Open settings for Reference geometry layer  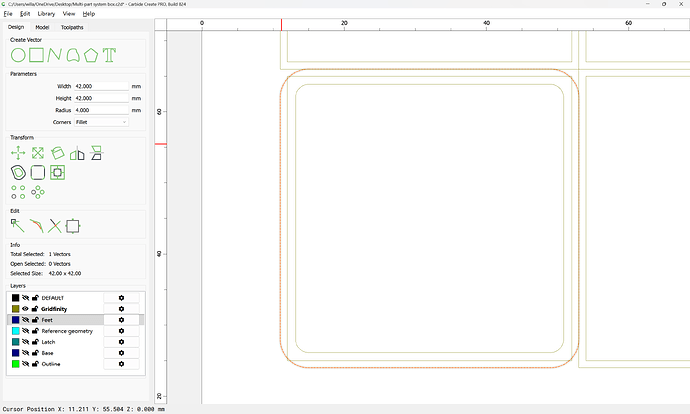(121, 331)
